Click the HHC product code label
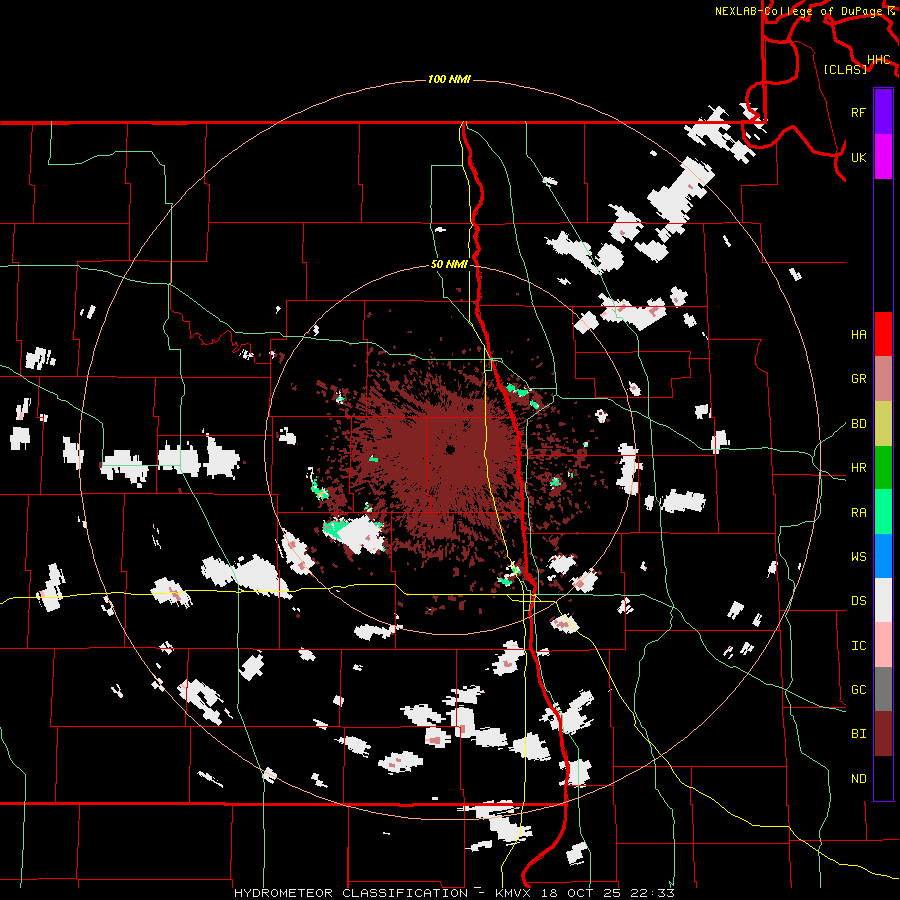This screenshot has height=900, width=900. pyautogui.click(x=878, y=60)
